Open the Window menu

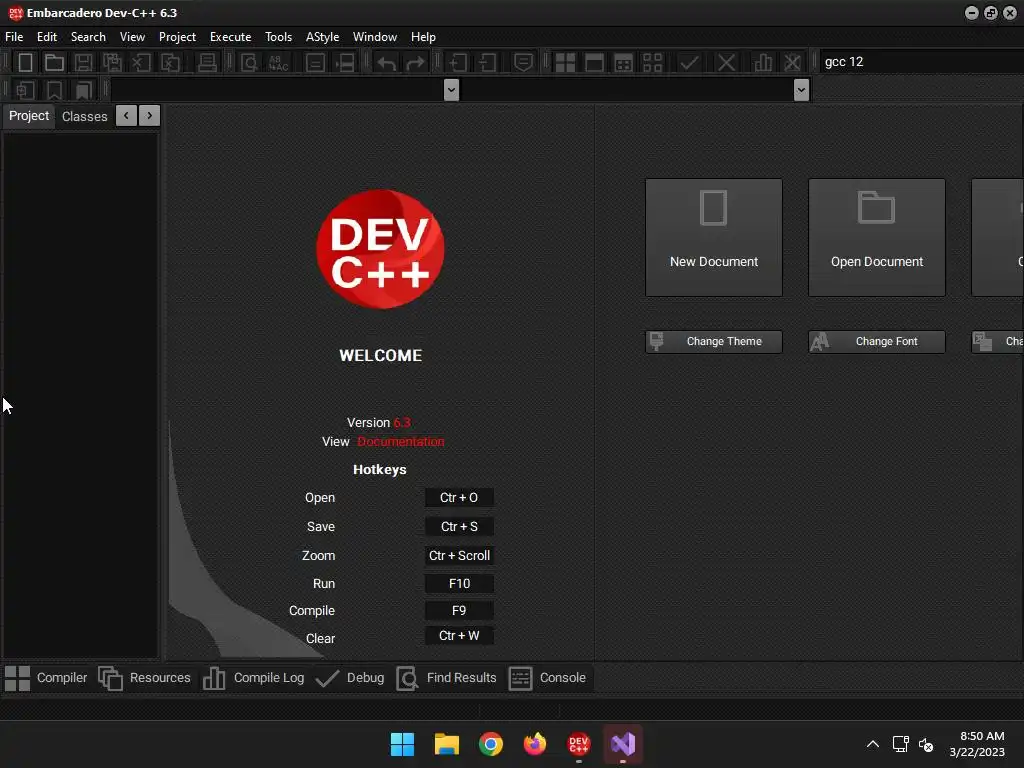[x=375, y=37]
